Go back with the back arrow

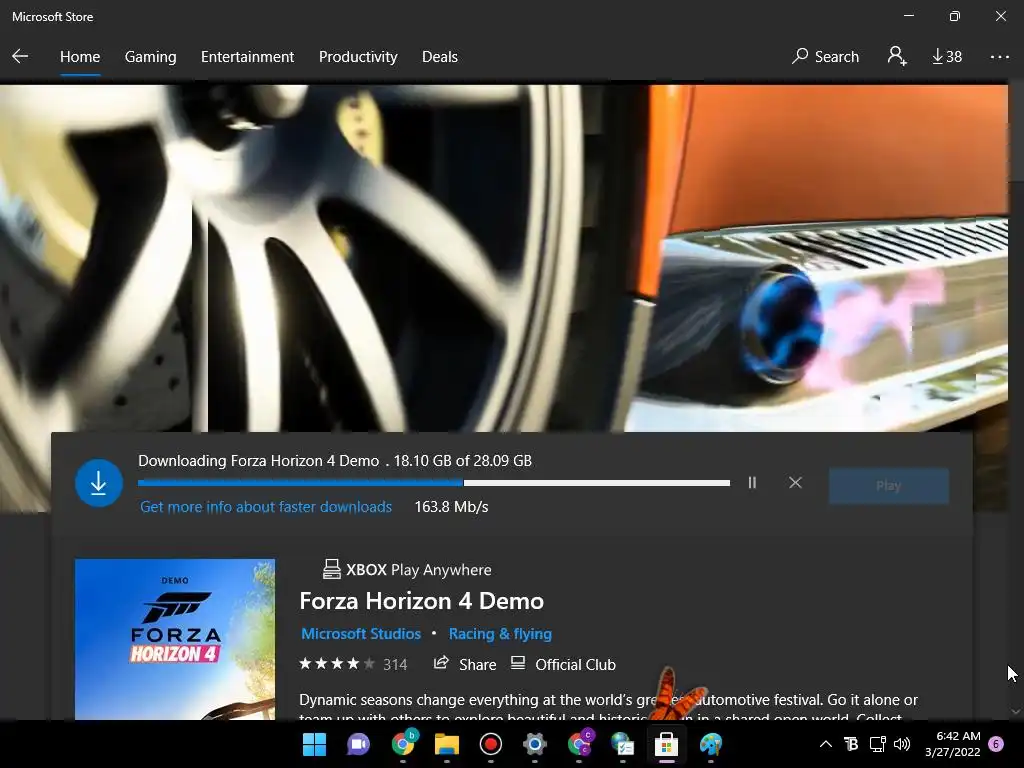[20, 56]
